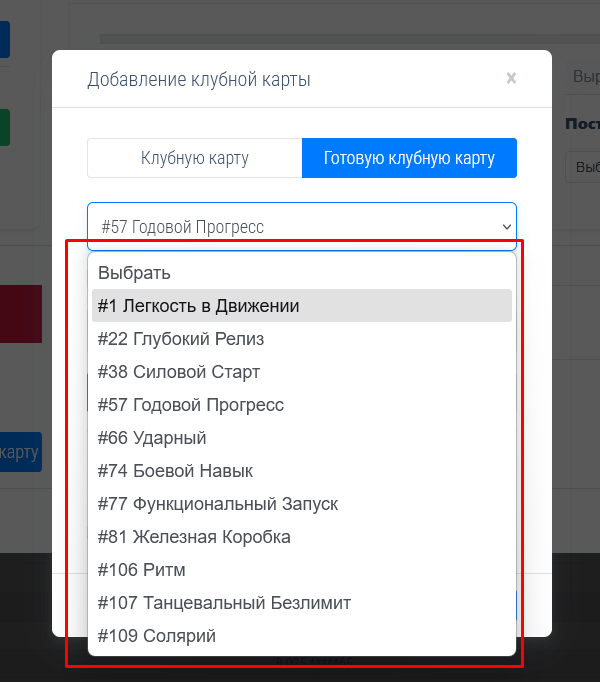The image size is (600, 682).
Task: Select the "#106 Ритм" option
Action: point(142,570)
